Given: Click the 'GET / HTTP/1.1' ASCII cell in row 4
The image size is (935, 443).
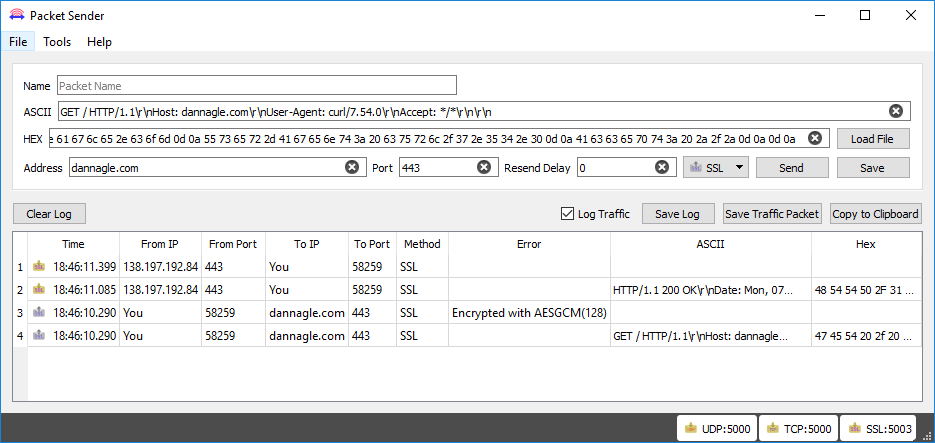Looking at the screenshot, I should pos(710,335).
